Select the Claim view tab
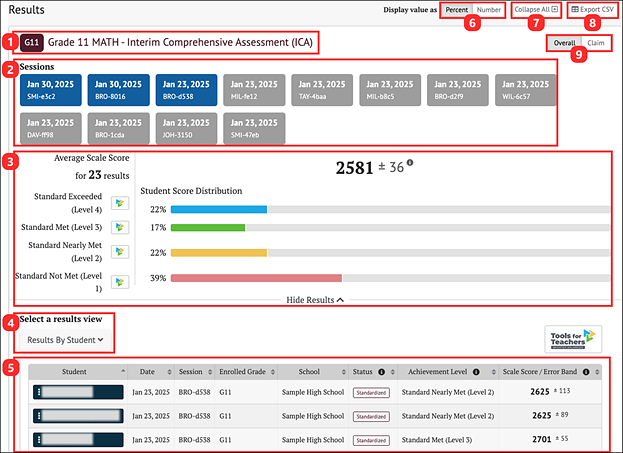 click(596, 44)
